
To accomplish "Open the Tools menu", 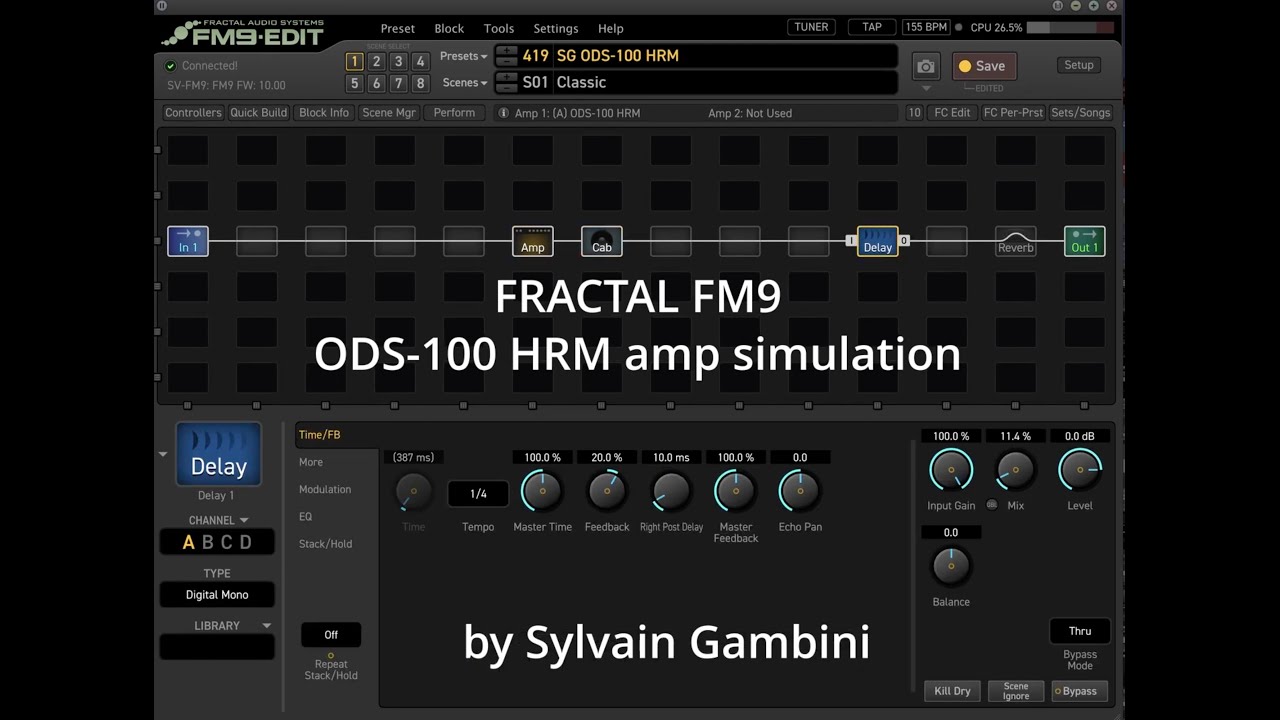I will pyautogui.click(x=499, y=29).
